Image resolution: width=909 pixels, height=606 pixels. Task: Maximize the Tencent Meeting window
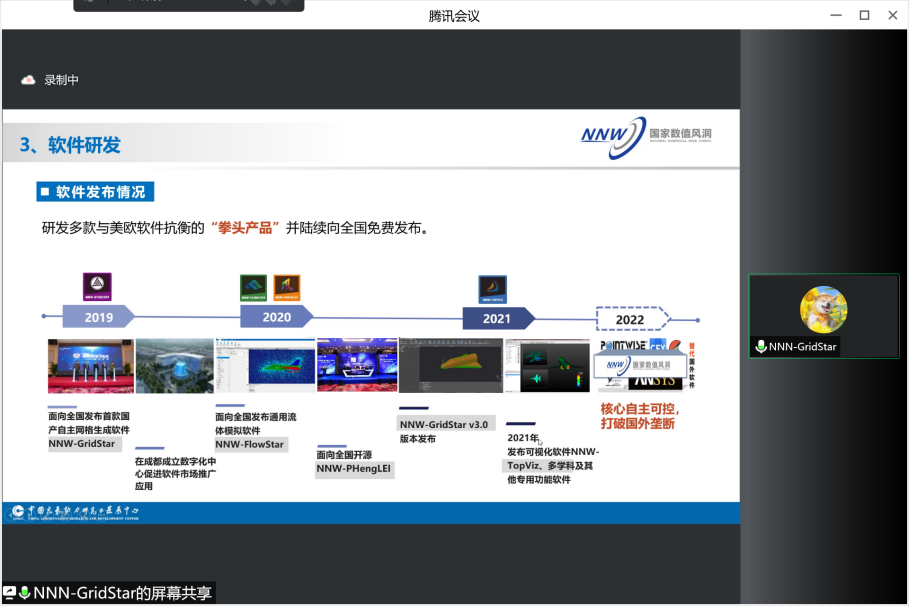point(864,15)
